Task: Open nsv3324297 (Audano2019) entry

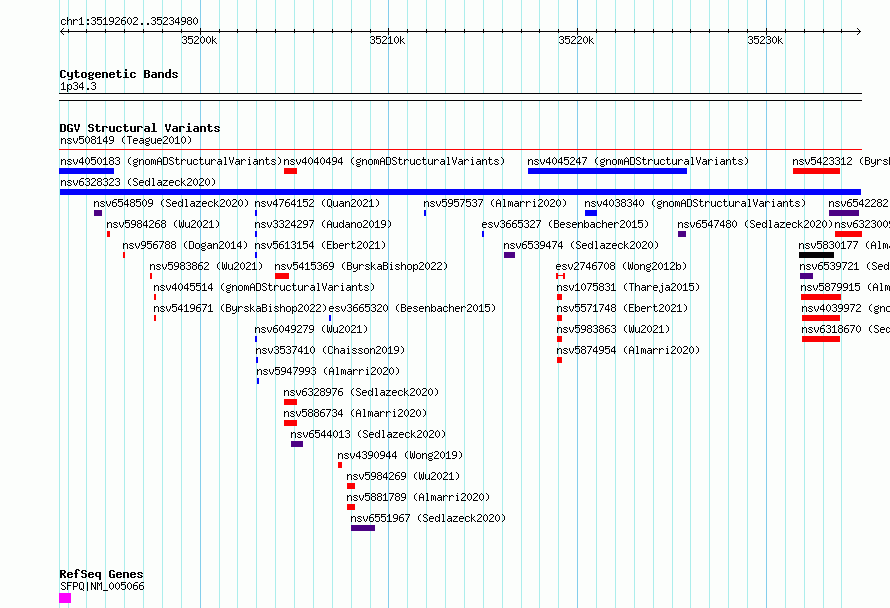Action: [323, 224]
